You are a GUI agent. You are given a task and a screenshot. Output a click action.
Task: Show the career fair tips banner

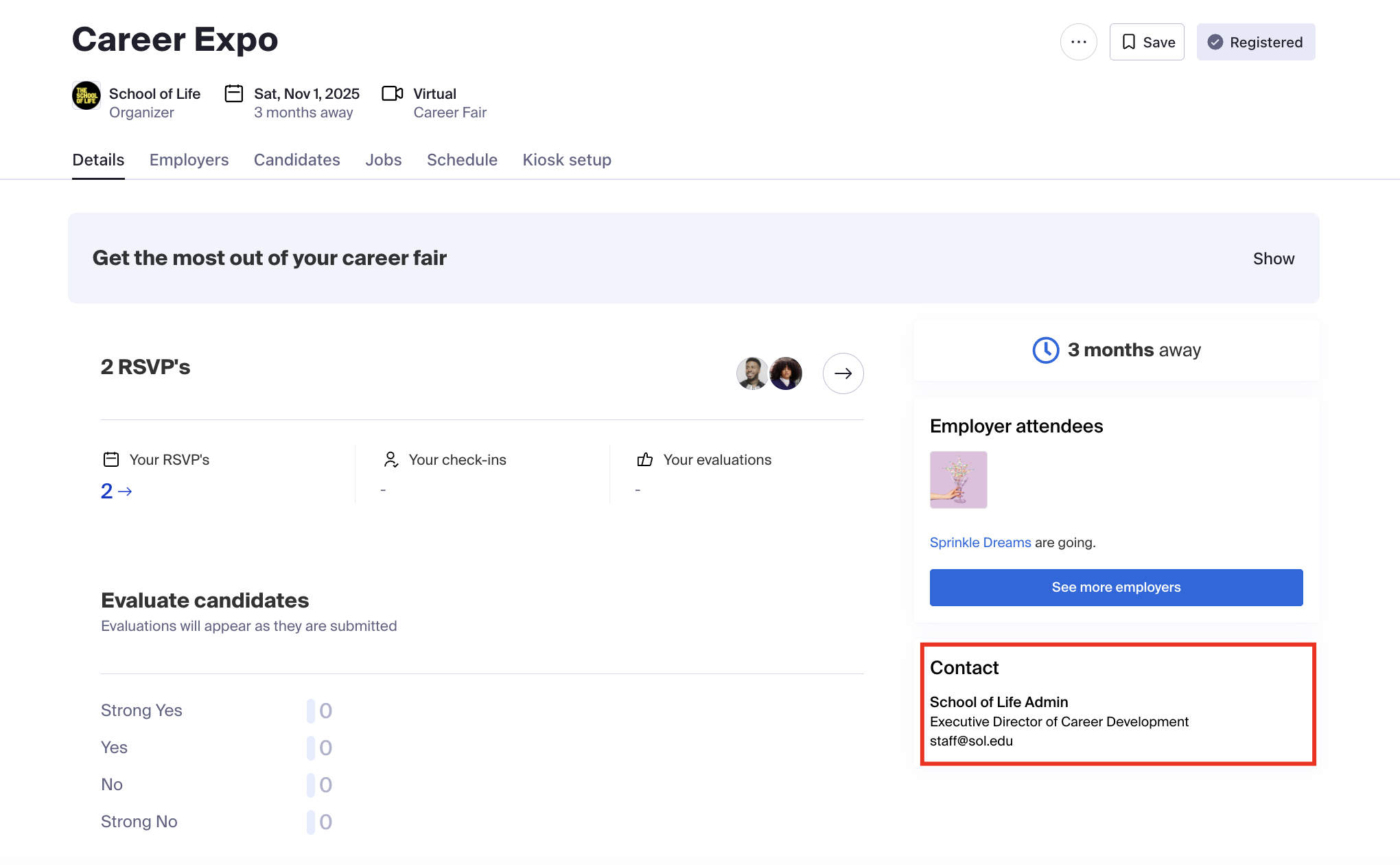pyautogui.click(x=1274, y=259)
